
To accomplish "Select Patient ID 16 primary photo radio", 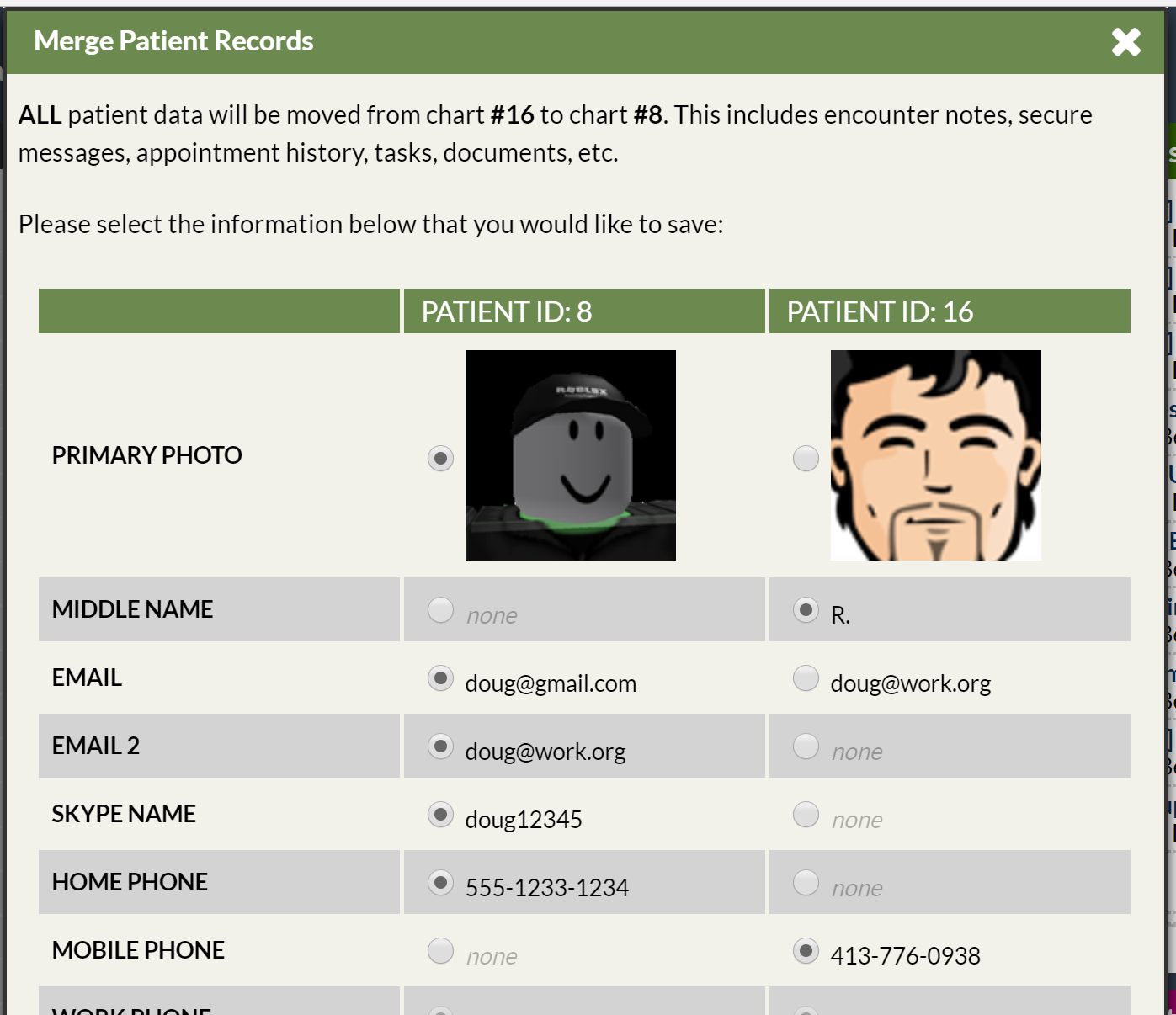I will point(806,458).
